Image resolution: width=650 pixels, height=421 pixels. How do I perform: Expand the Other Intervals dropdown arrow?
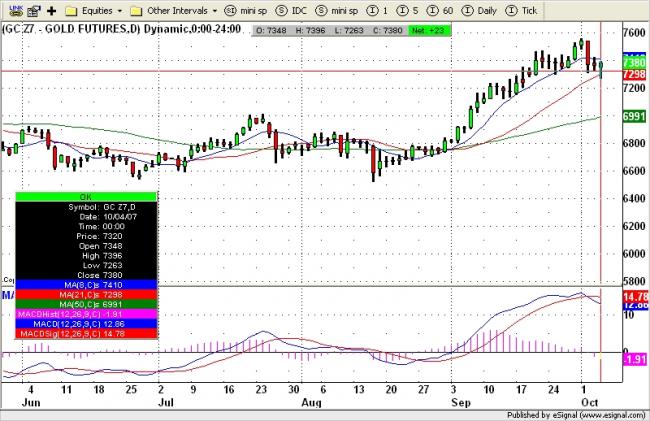(215, 11)
